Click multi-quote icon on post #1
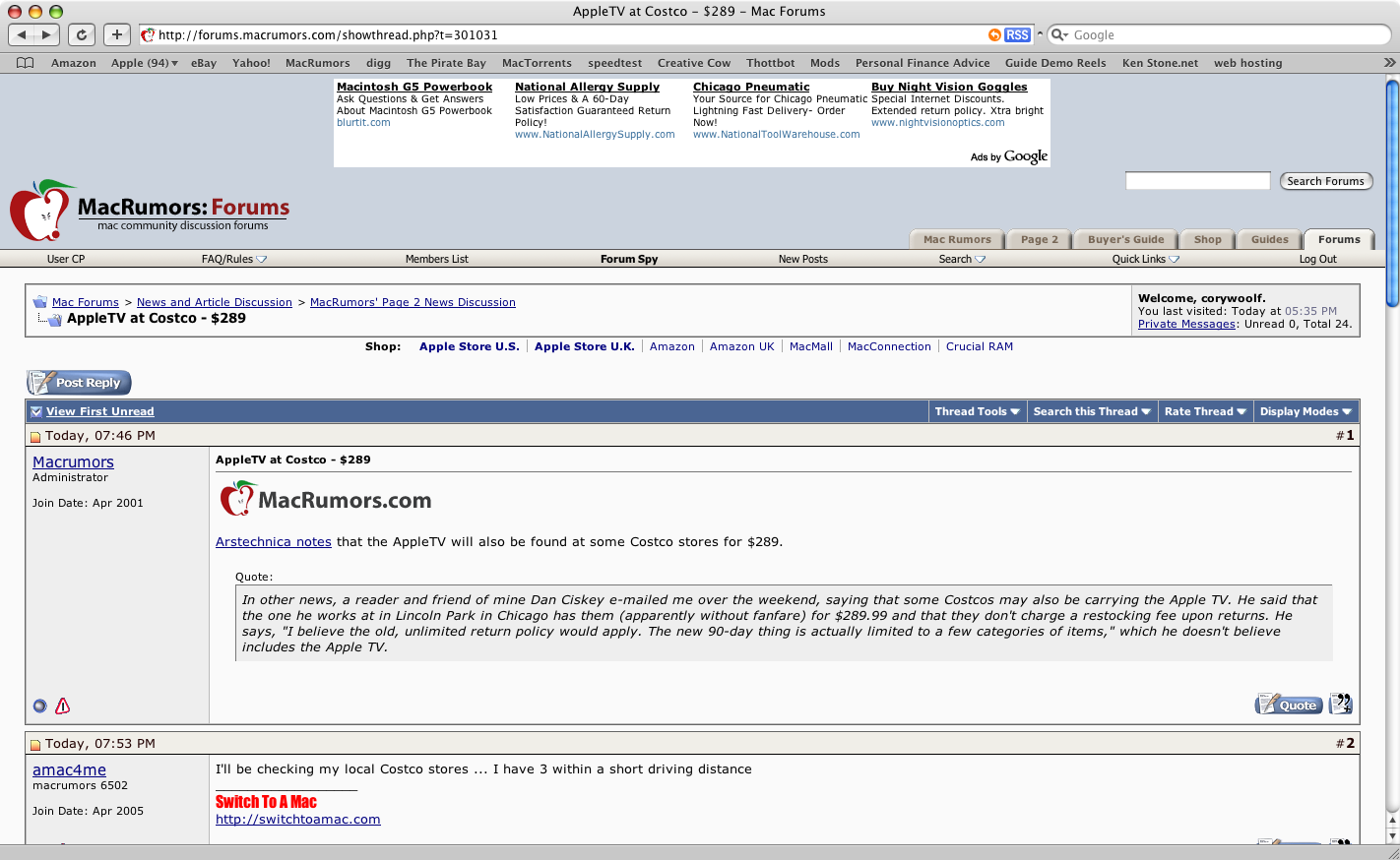Screen dimensions: 1400x860 coord(1340,704)
